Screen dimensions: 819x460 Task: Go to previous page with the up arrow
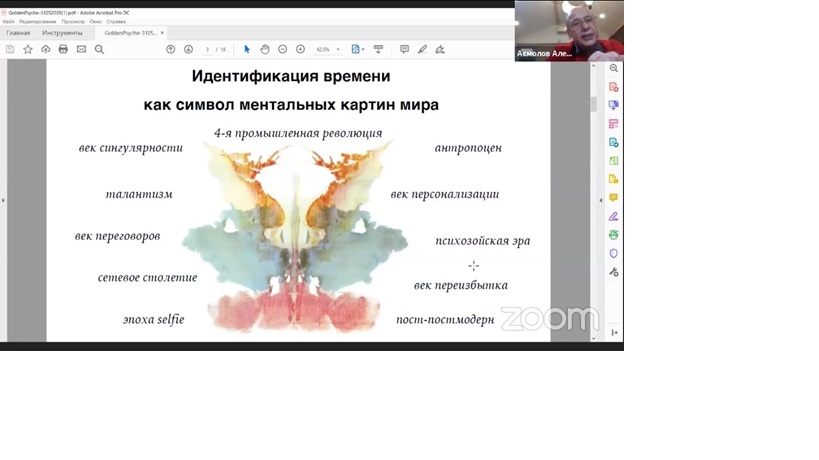pyautogui.click(x=171, y=49)
